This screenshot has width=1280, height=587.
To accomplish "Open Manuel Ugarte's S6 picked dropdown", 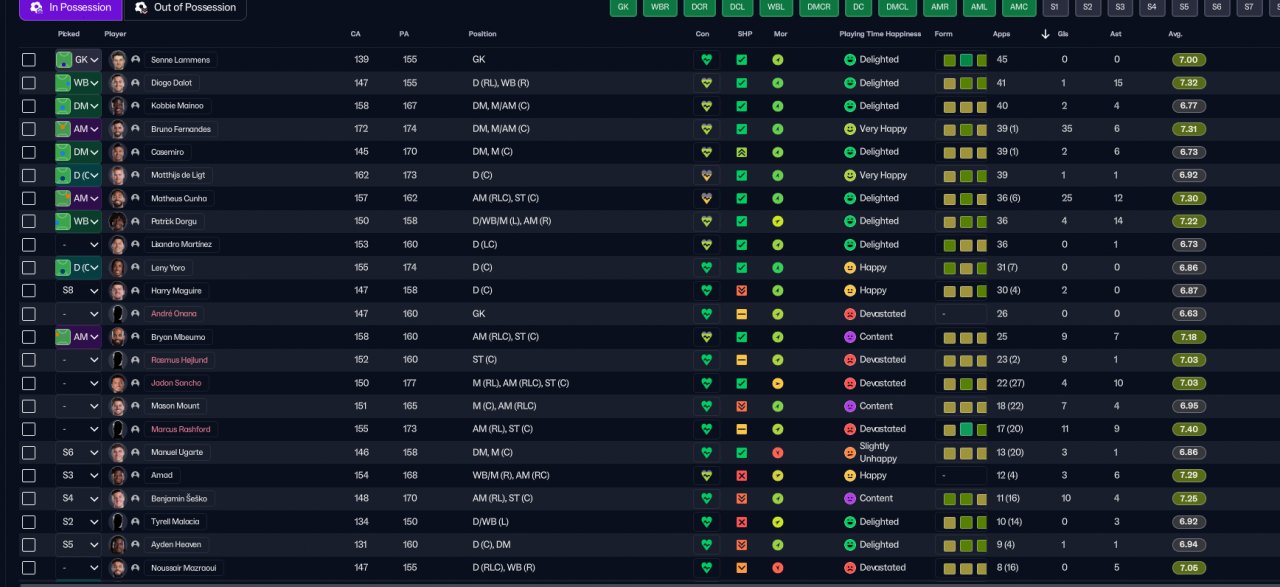I will 78,452.
